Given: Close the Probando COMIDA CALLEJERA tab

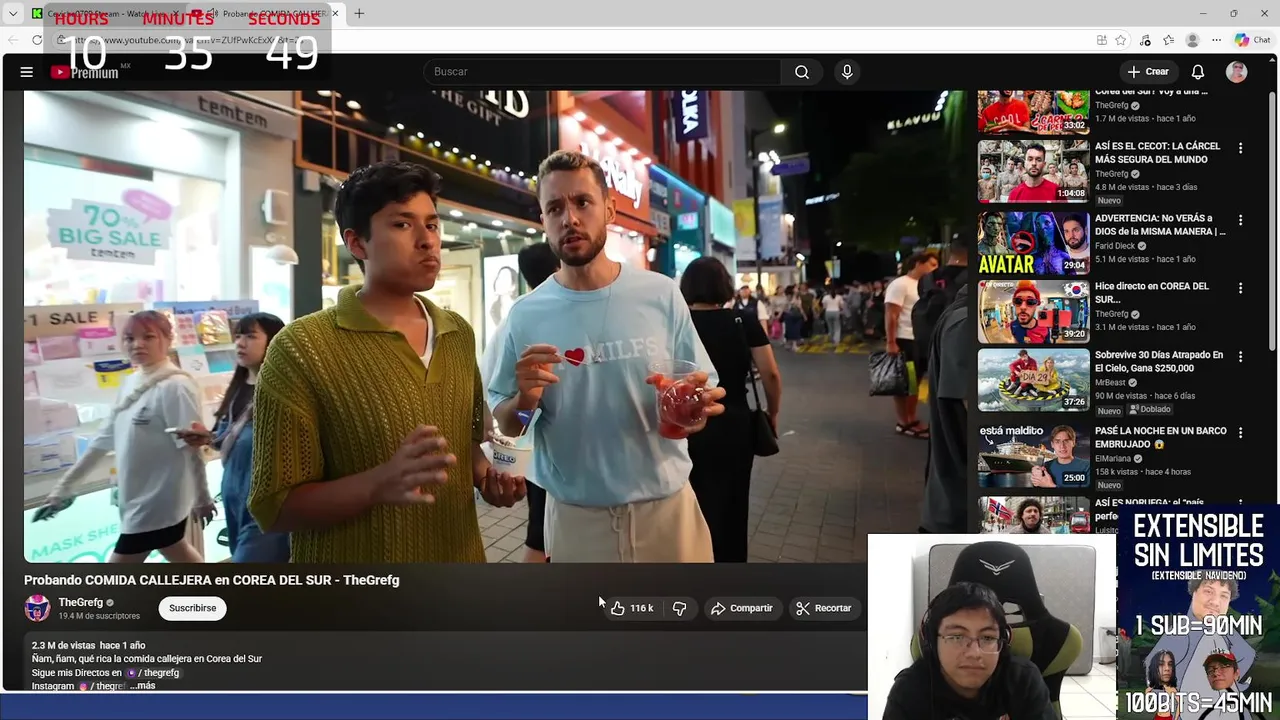Looking at the screenshot, I should click(335, 14).
